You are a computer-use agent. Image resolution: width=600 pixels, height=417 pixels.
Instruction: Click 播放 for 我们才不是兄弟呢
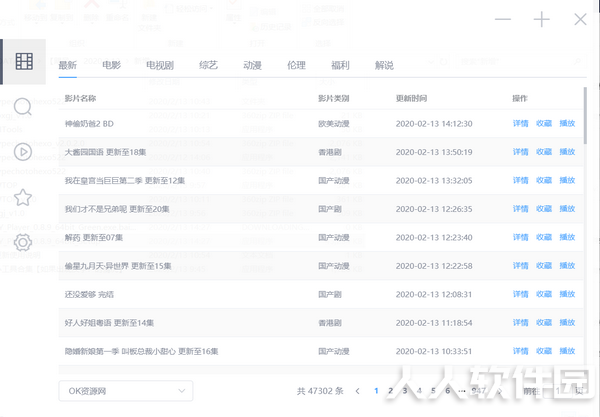[x=567, y=209]
